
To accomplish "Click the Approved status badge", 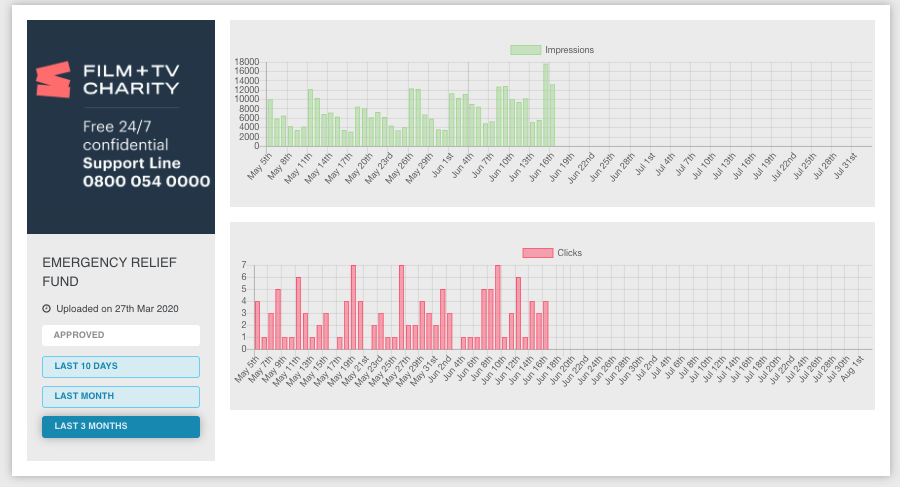I will point(121,335).
